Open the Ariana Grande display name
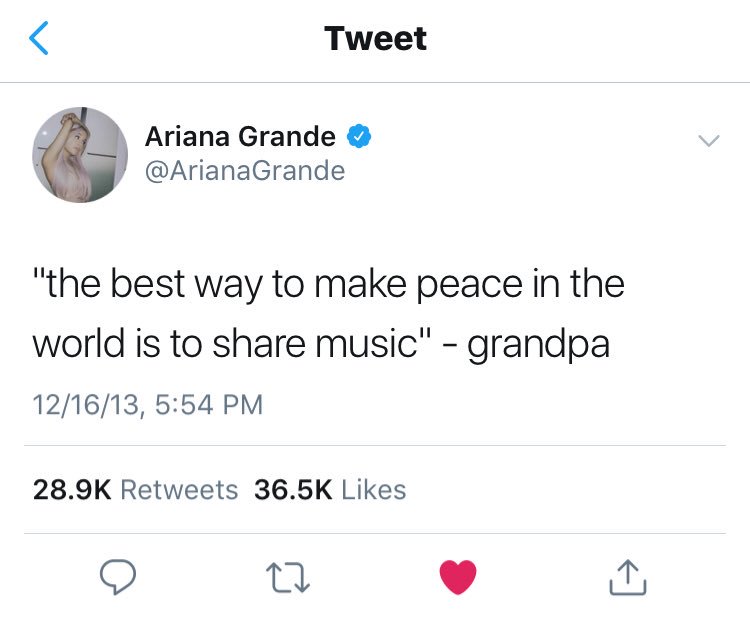 [240, 136]
